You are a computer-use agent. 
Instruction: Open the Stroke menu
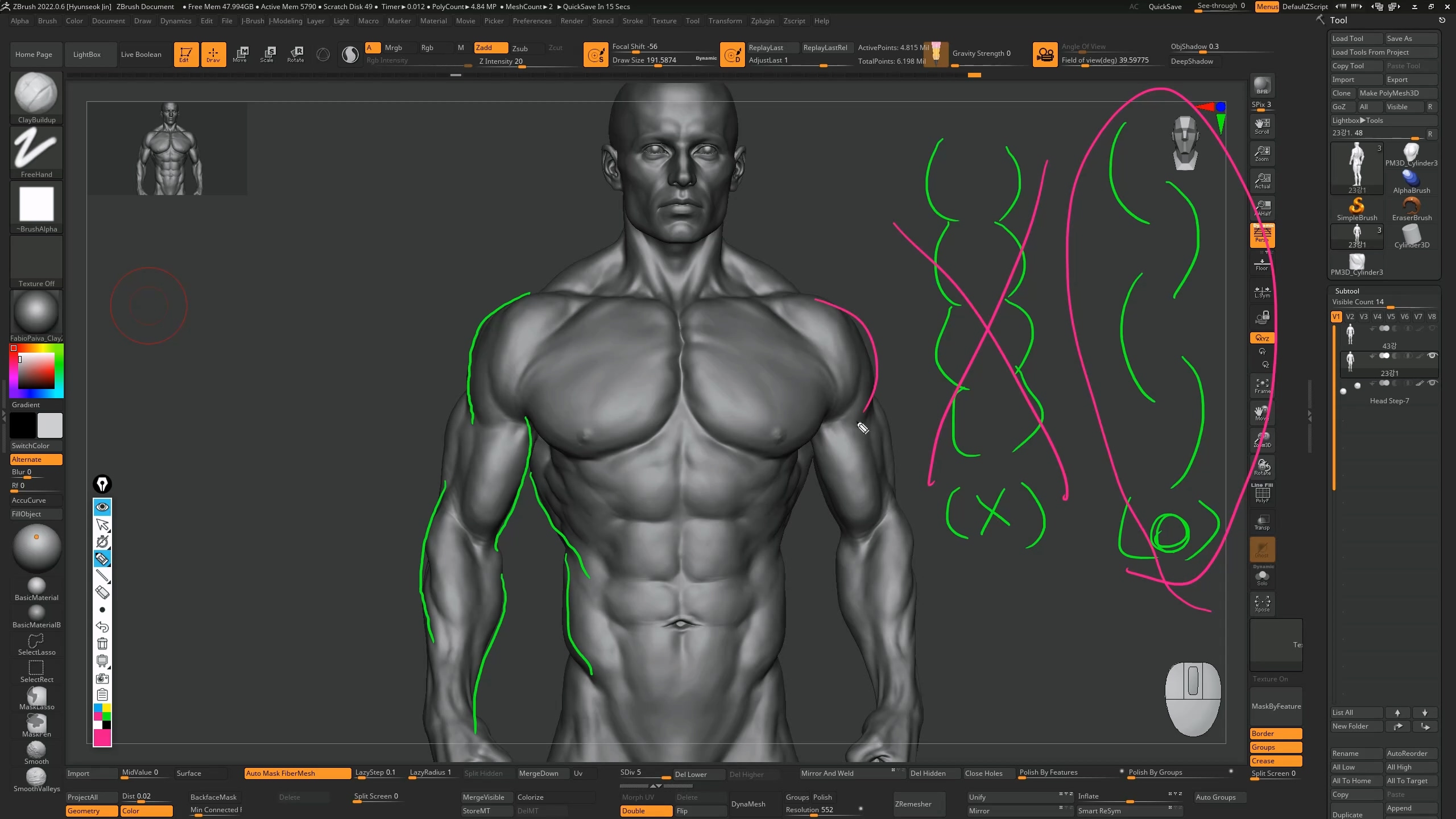tap(632, 21)
